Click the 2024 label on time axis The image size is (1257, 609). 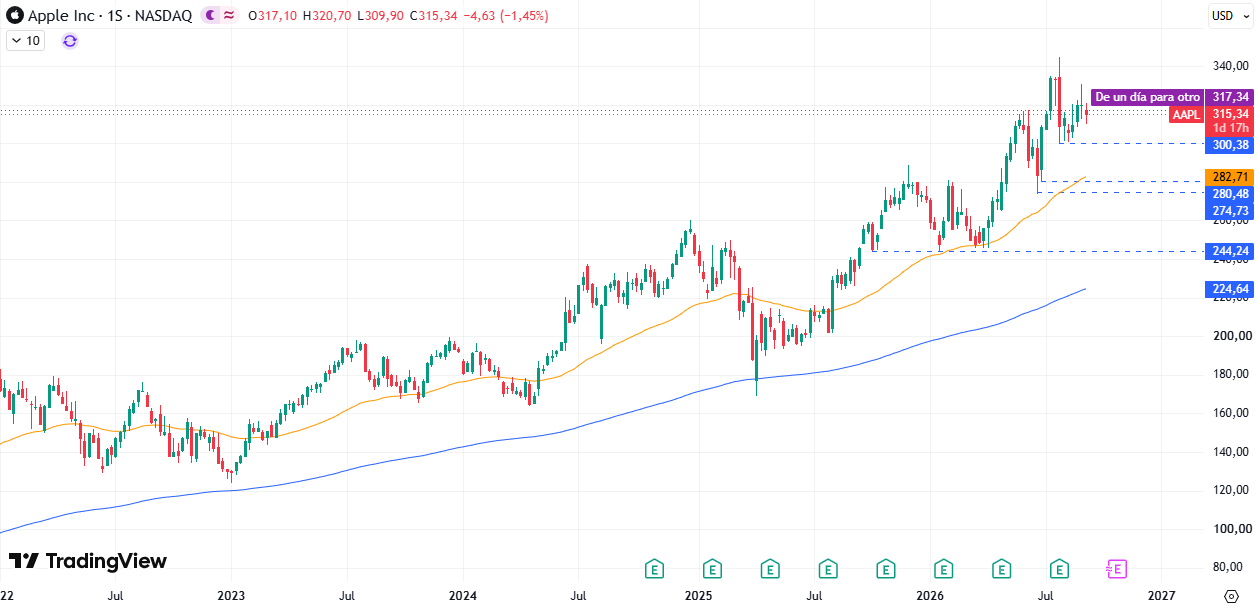tap(464, 596)
